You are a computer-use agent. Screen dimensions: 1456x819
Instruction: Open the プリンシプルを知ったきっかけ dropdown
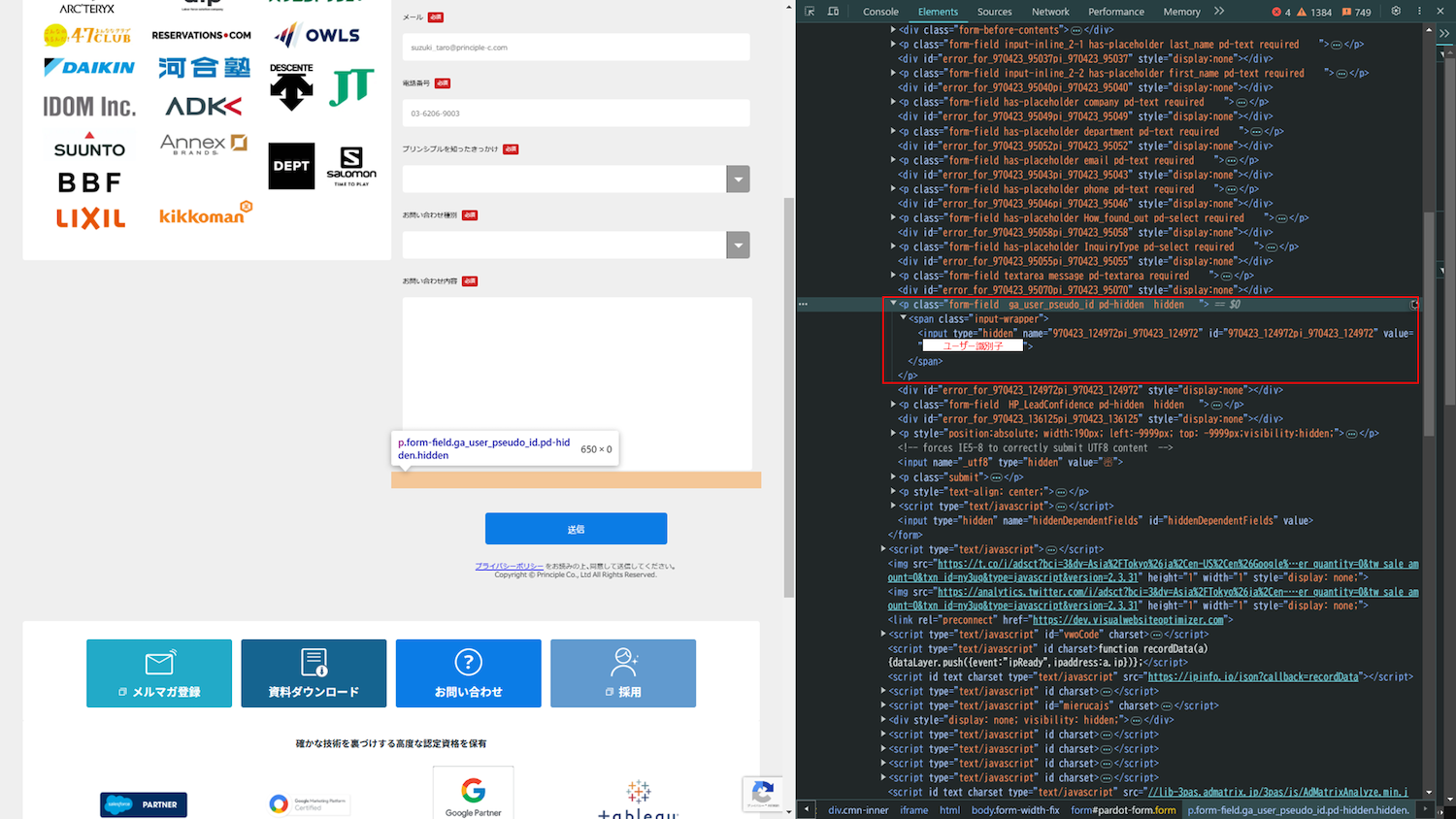pyautogui.click(x=576, y=179)
